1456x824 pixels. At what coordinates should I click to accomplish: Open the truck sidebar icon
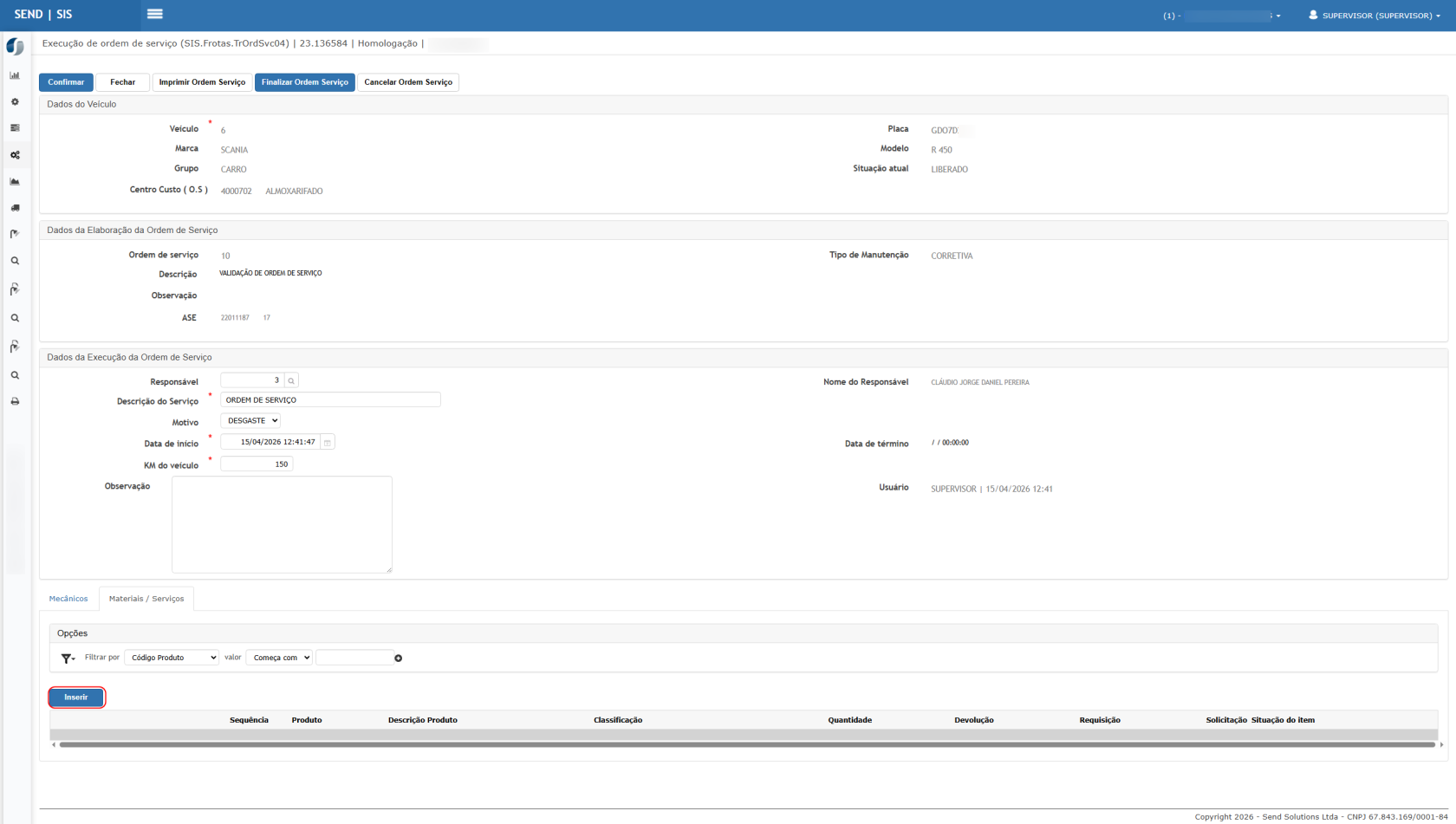click(x=15, y=208)
